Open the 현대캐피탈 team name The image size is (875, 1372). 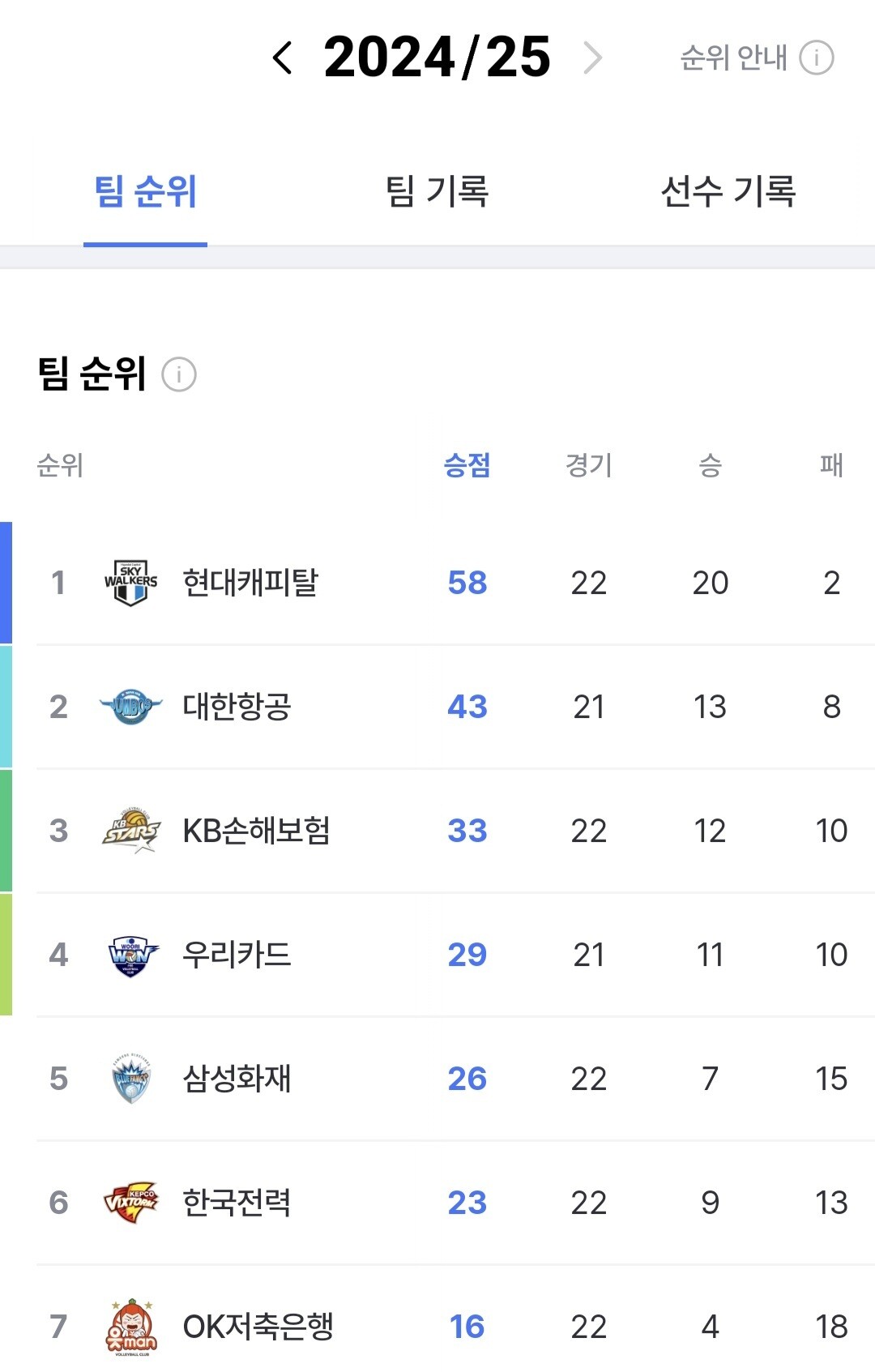point(250,583)
